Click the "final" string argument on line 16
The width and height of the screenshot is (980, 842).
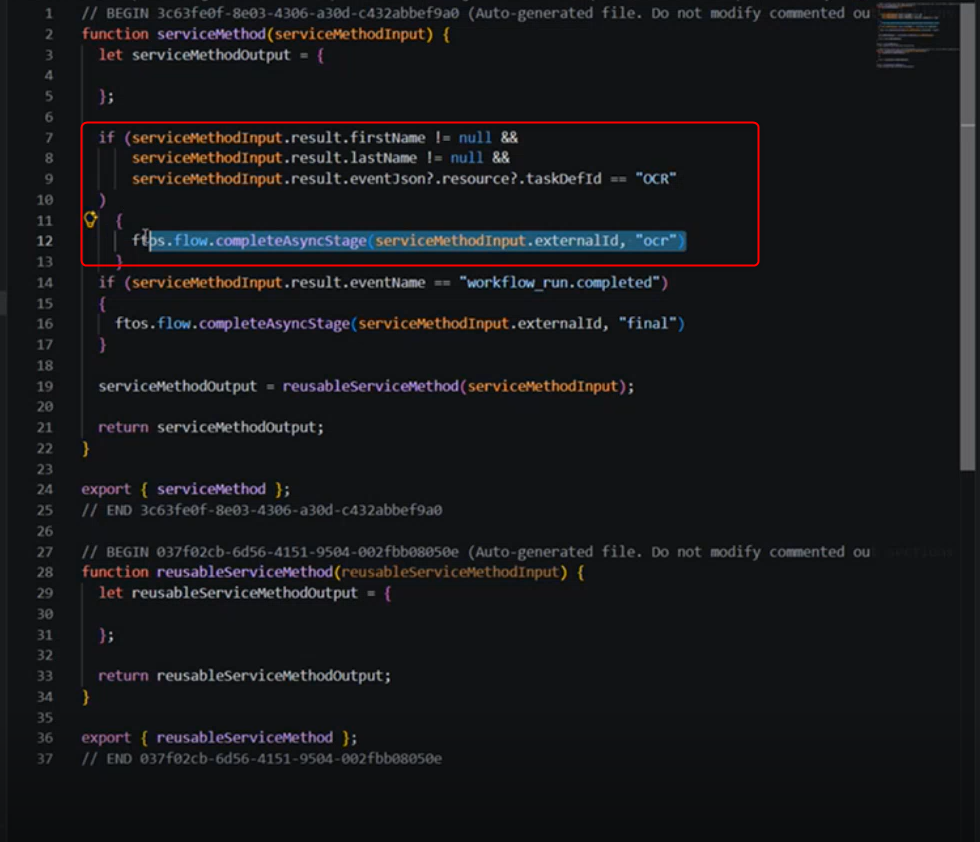click(648, 324)
